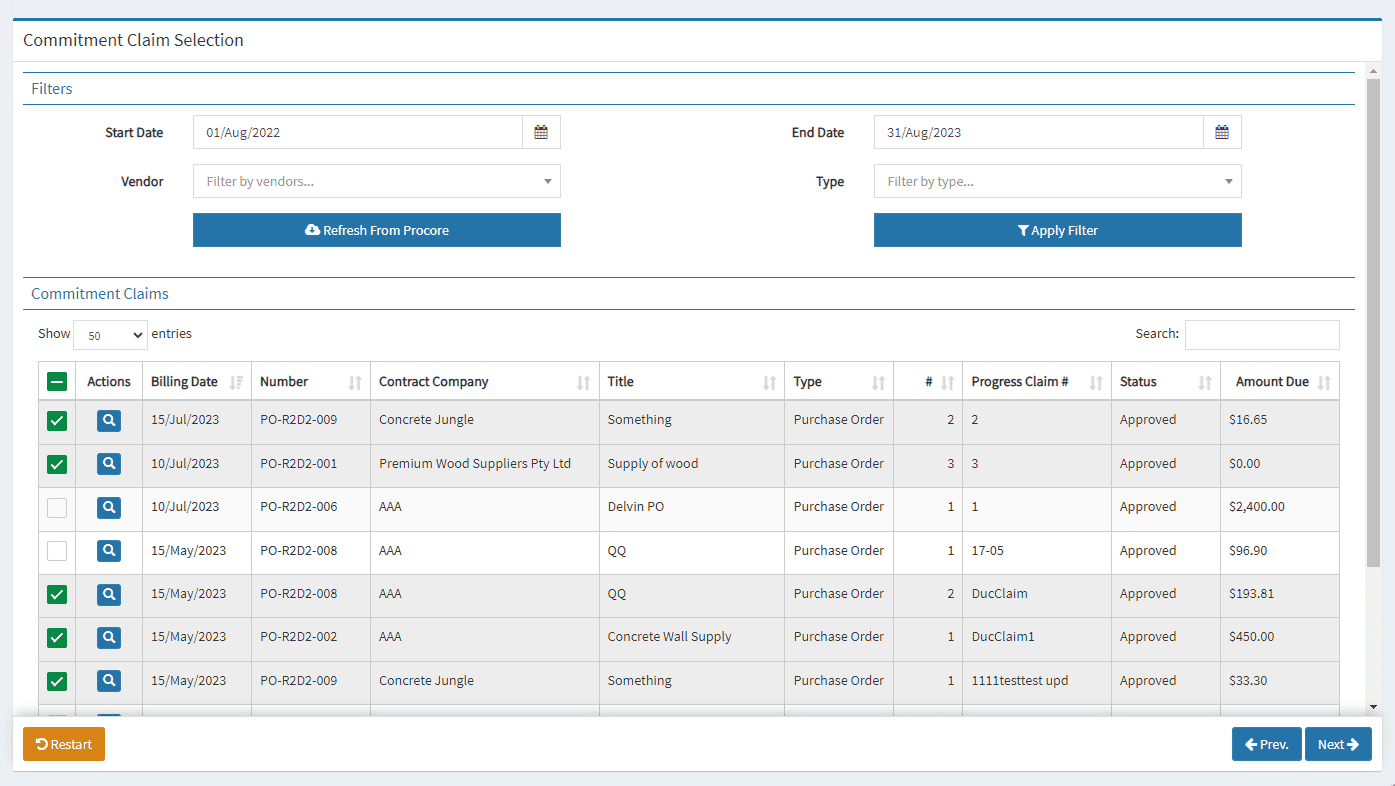Image resolution: width=1395 pixels, height=786 pixels.
Task: Go to Next step
Action: point(1337,744)
